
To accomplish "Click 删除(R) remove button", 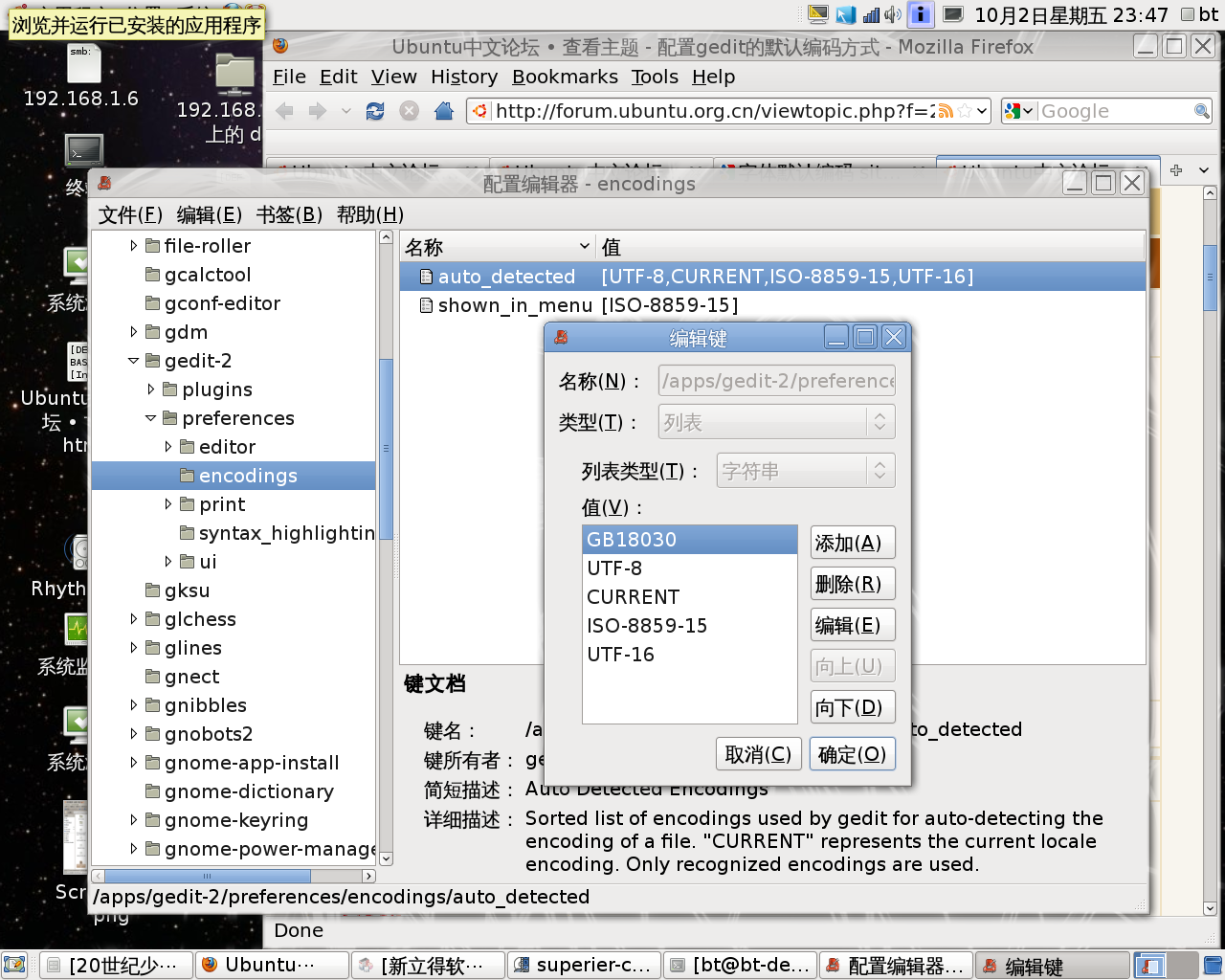I will pos(853,584).
